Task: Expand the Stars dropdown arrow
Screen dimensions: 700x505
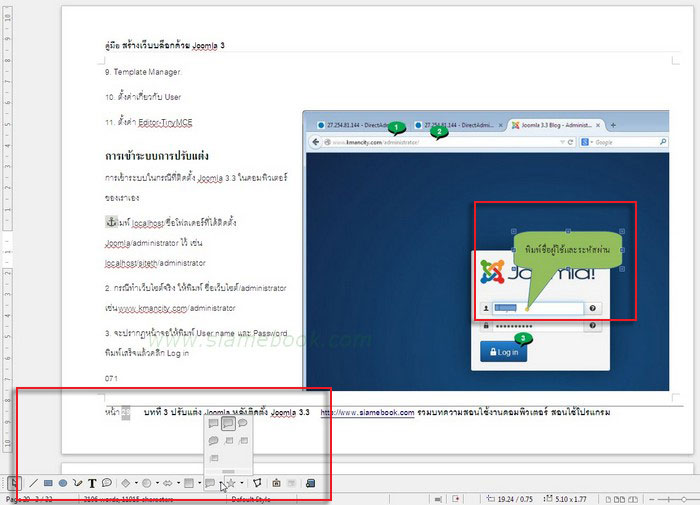Action: [242, 483]
